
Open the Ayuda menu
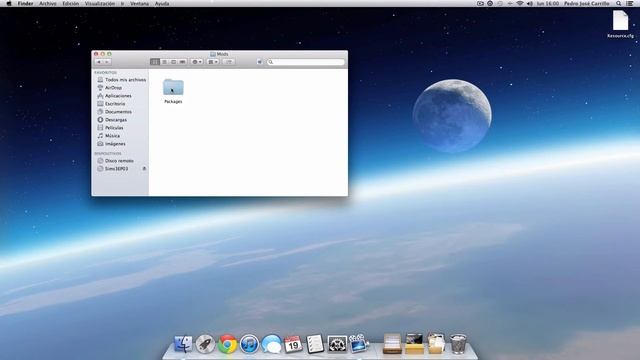pyautogui.click(x=162, y=3)
